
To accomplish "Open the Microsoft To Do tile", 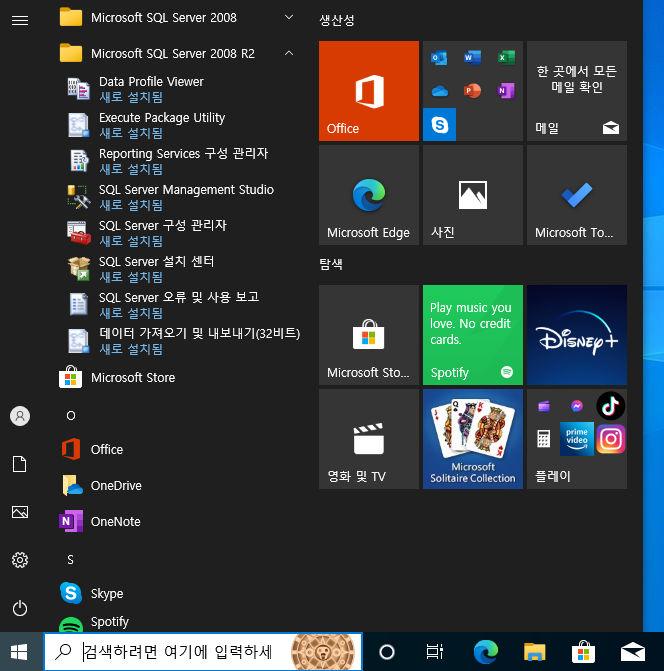I will pos(577,195).
